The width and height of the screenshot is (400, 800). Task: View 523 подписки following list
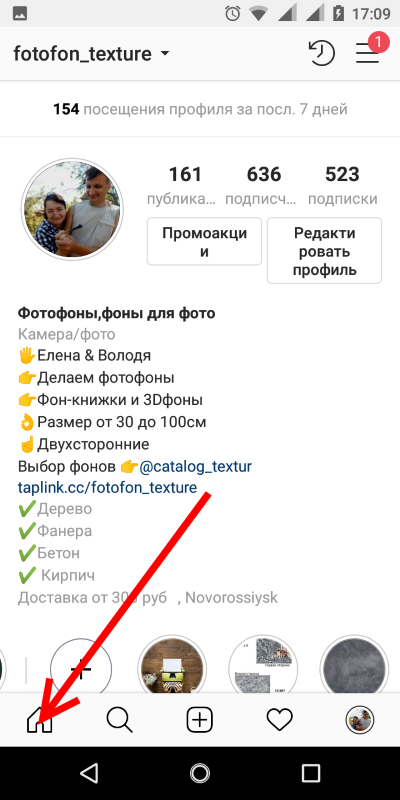click(x=342, y=186)
